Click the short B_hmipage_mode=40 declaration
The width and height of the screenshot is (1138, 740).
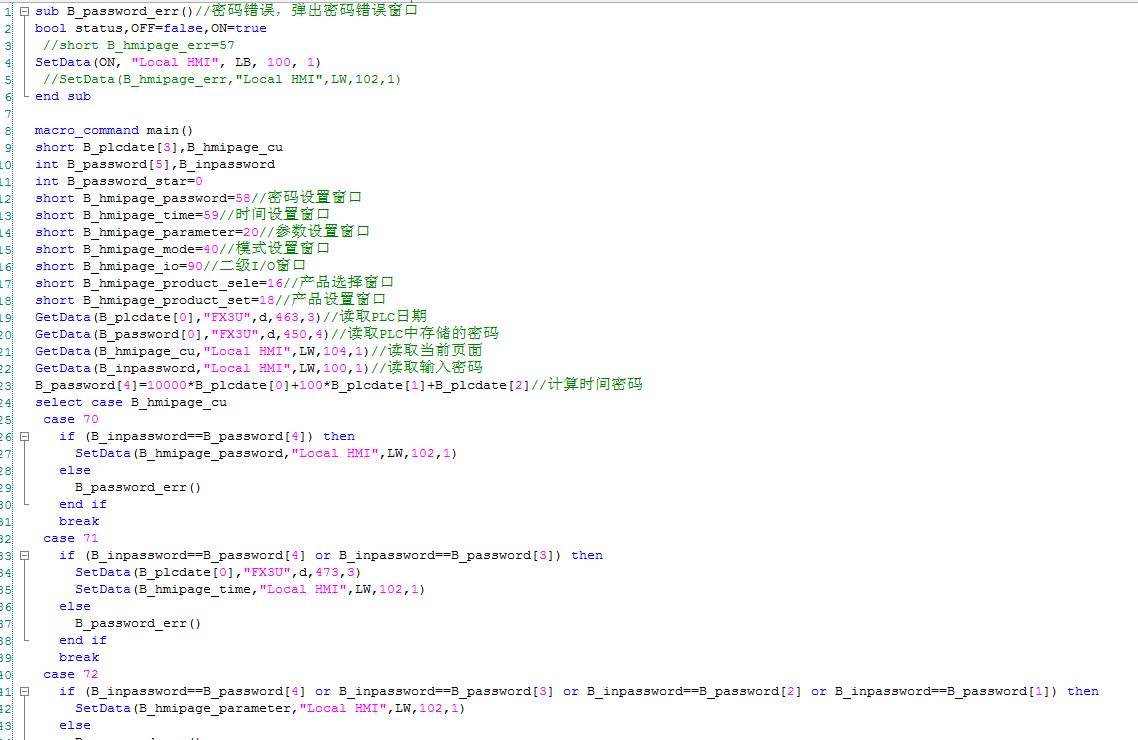[182, 249]
